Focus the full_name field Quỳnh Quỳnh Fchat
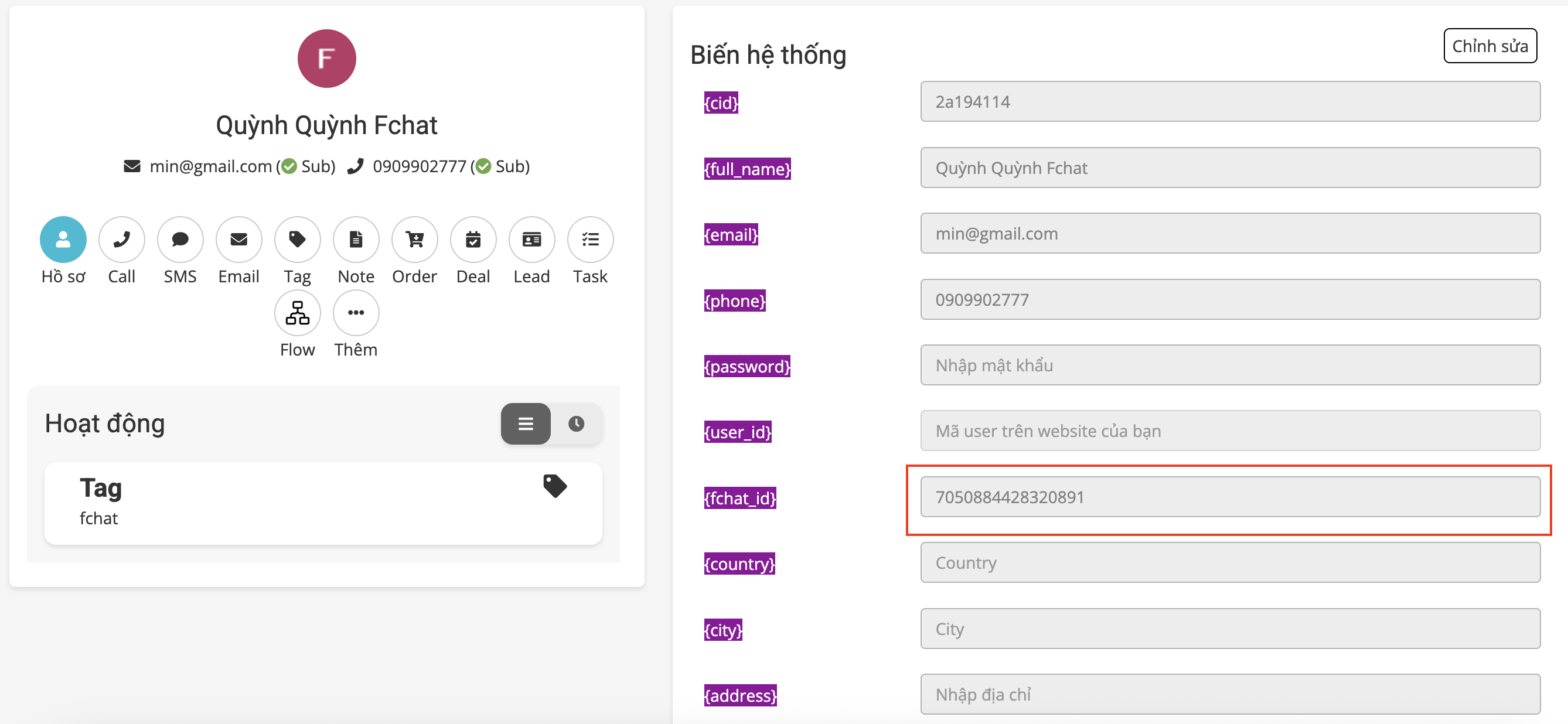 tap(1230, 168)
